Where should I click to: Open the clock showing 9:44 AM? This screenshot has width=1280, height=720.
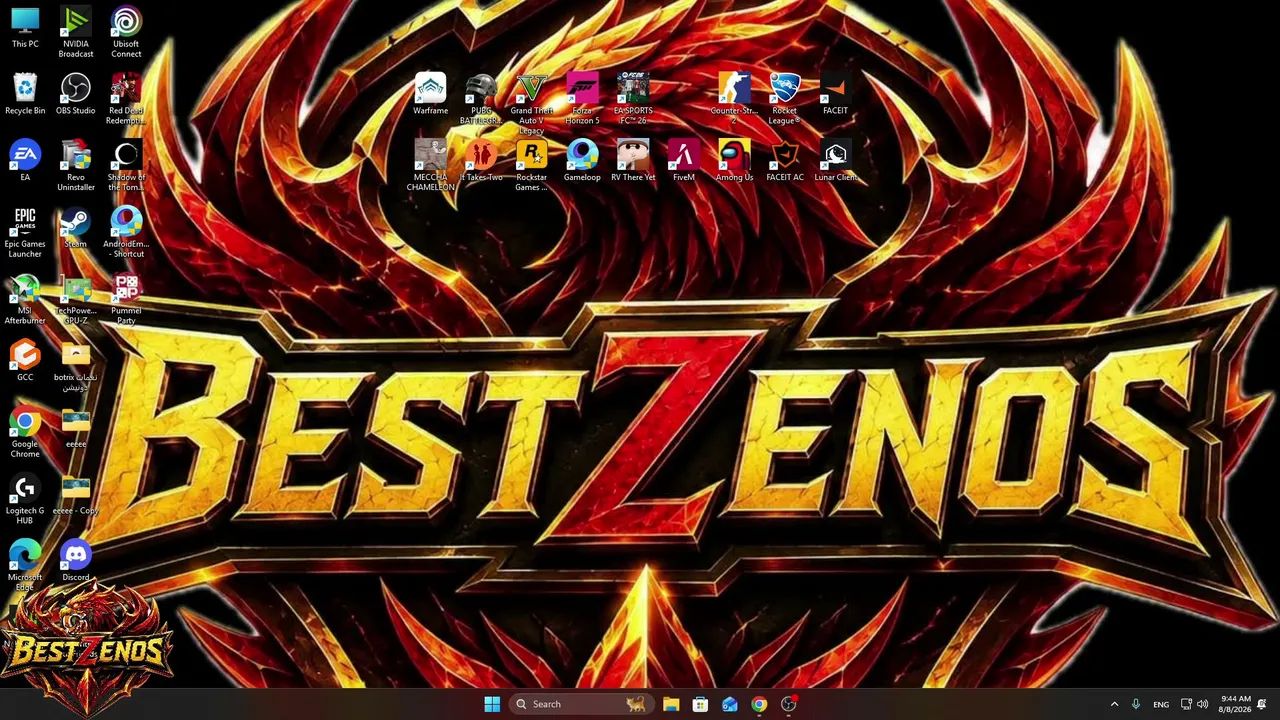coord(1236,704)
